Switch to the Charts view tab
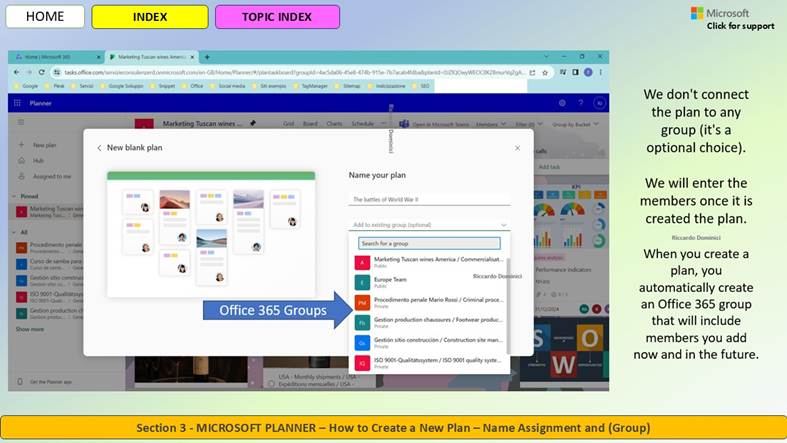Image resolution: width=787 pixels, height=443 pixels. [x=334, y=123]
